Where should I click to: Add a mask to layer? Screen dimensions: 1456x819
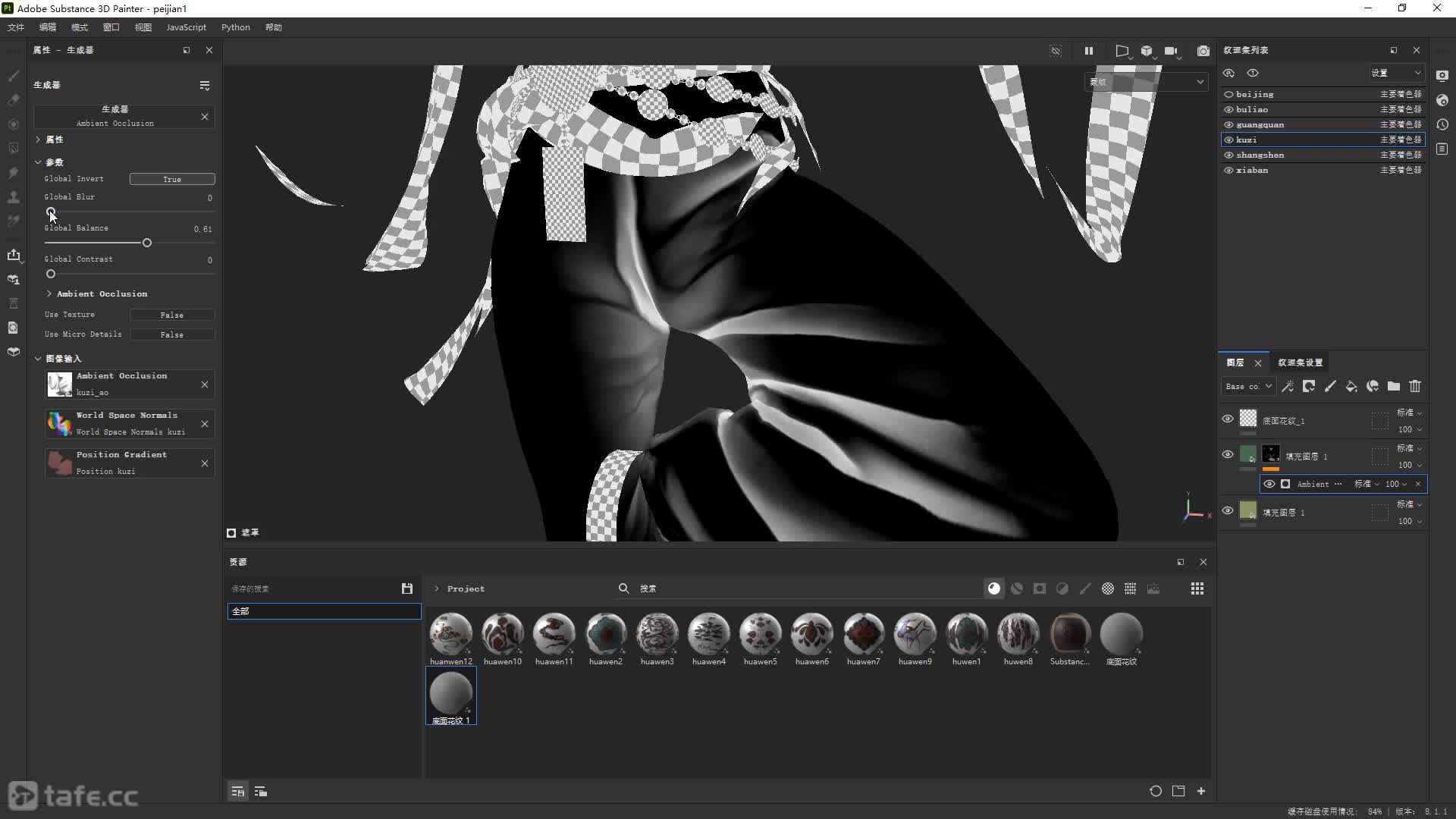click(x=1309, y=387)
